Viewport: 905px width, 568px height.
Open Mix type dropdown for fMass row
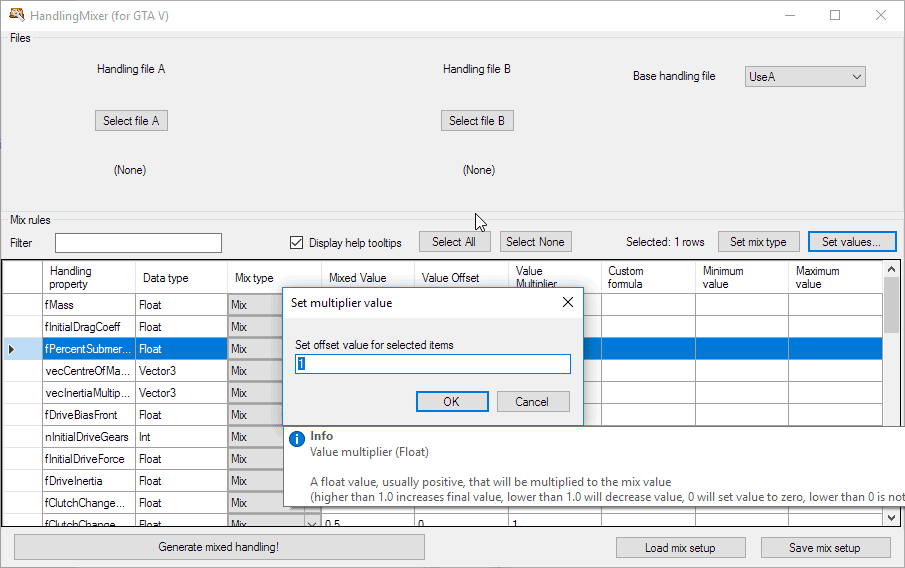(x=256, y=305)
